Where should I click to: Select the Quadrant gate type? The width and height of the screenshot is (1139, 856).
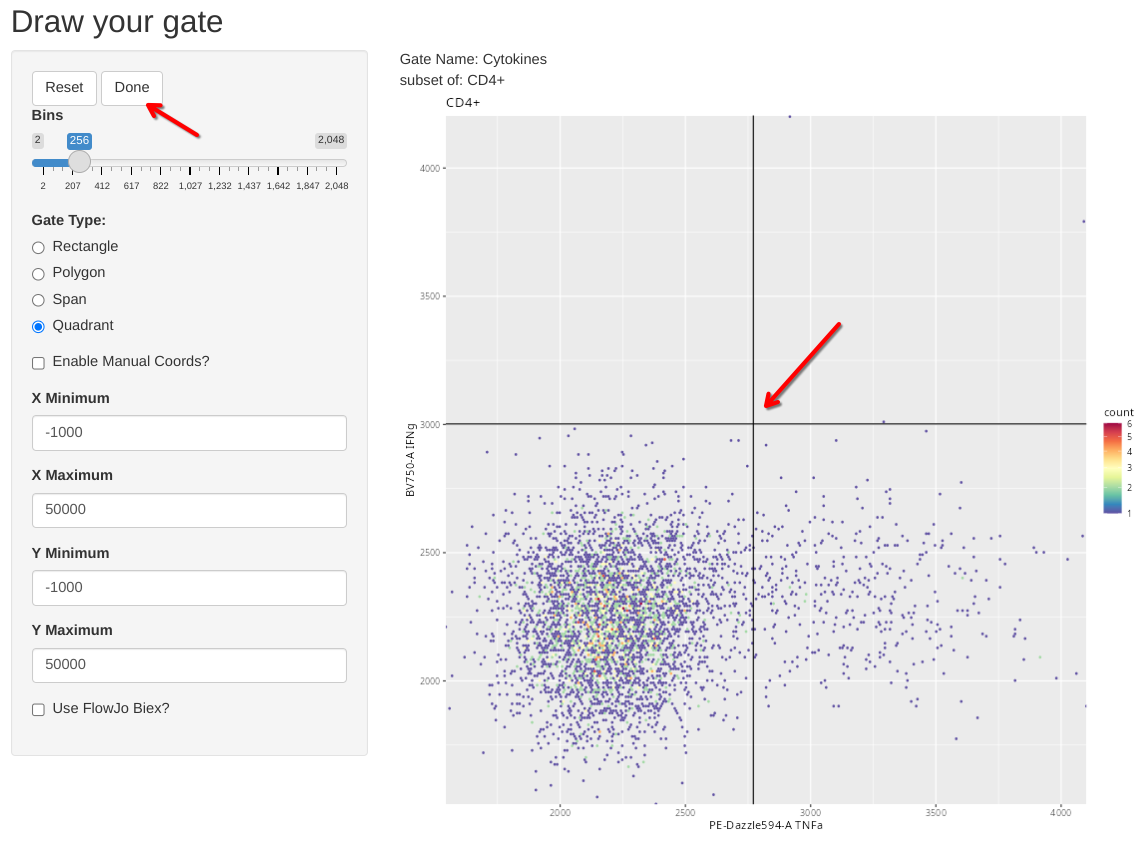[38, 326]
